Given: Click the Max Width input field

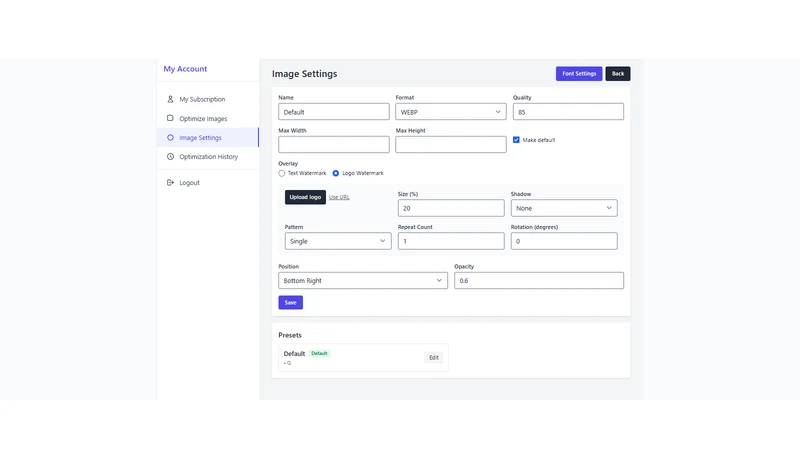Looking at the screenshot, I should (334, 144).
